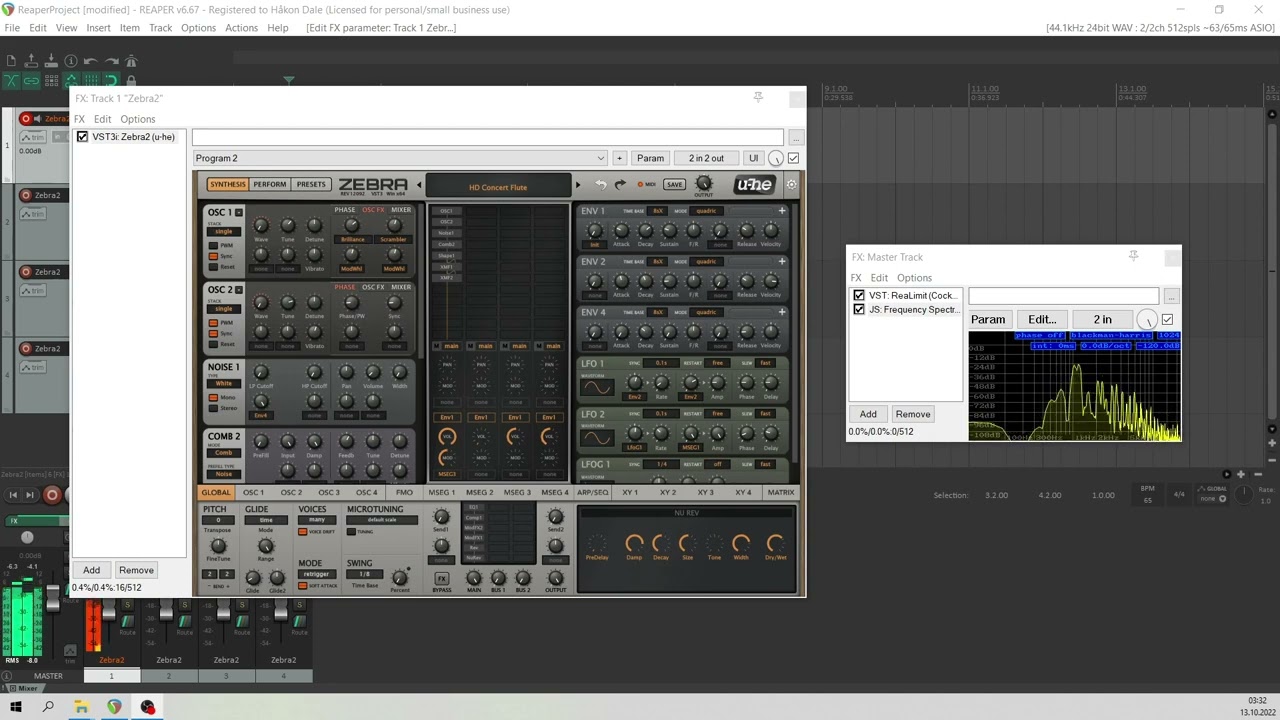Select the MATRIX tab in Zebra

781,493
